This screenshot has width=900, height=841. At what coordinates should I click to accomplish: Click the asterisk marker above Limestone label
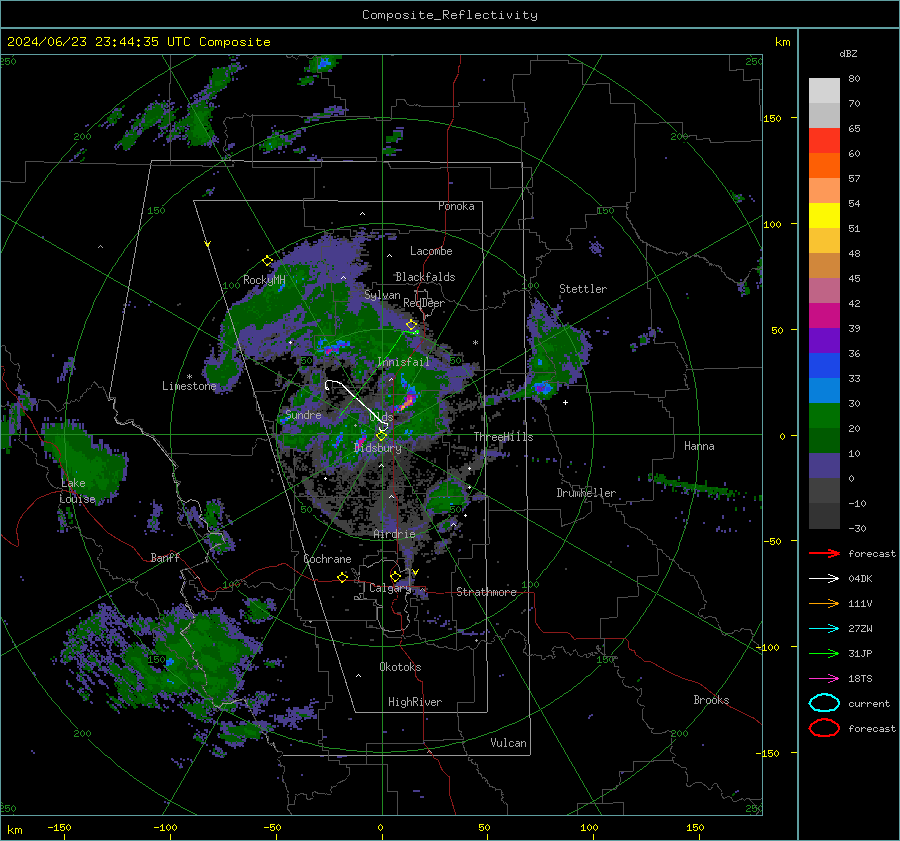point(189,377)
